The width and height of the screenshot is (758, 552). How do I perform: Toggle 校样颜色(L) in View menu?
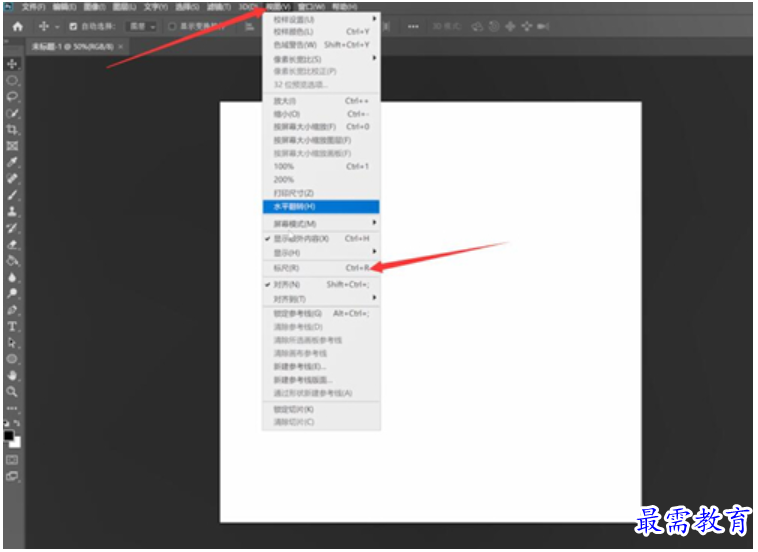pos(321,32)
